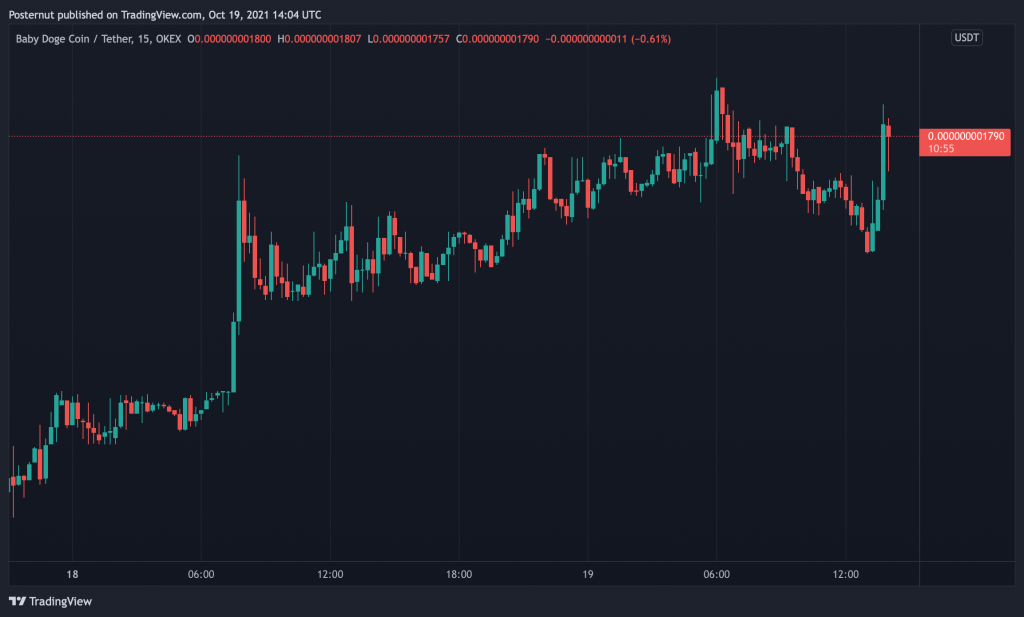Click the countdown timer 10:55
Viewport: 1024px width, 617px height.
tap(941, 149)
